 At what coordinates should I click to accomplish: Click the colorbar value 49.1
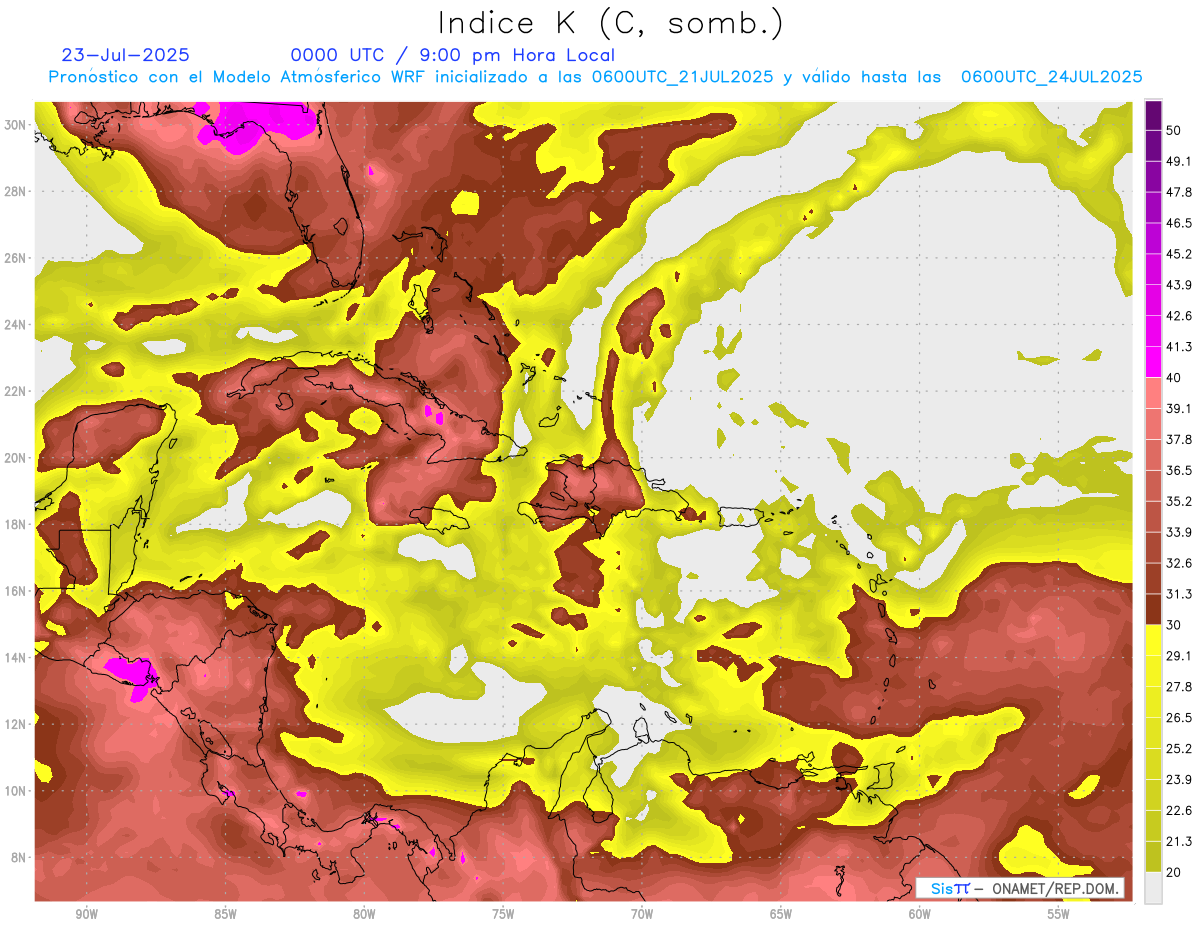click(x=1179, y=161)
